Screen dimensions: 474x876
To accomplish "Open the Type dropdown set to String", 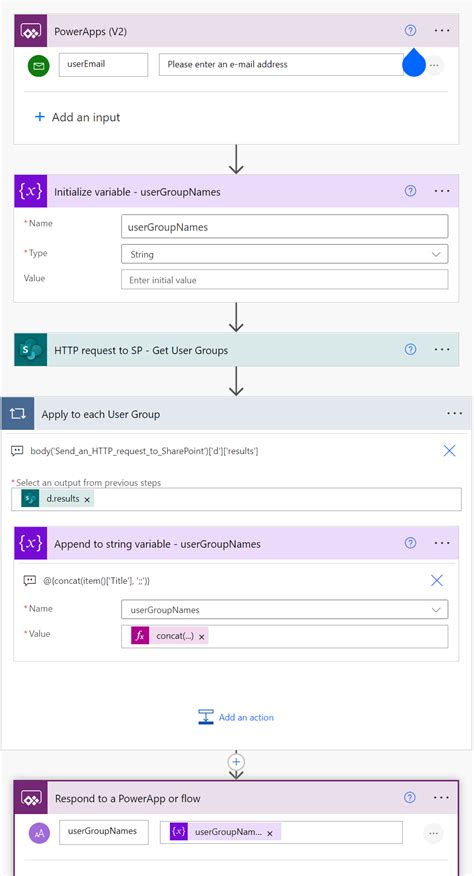I will (285, 254).
